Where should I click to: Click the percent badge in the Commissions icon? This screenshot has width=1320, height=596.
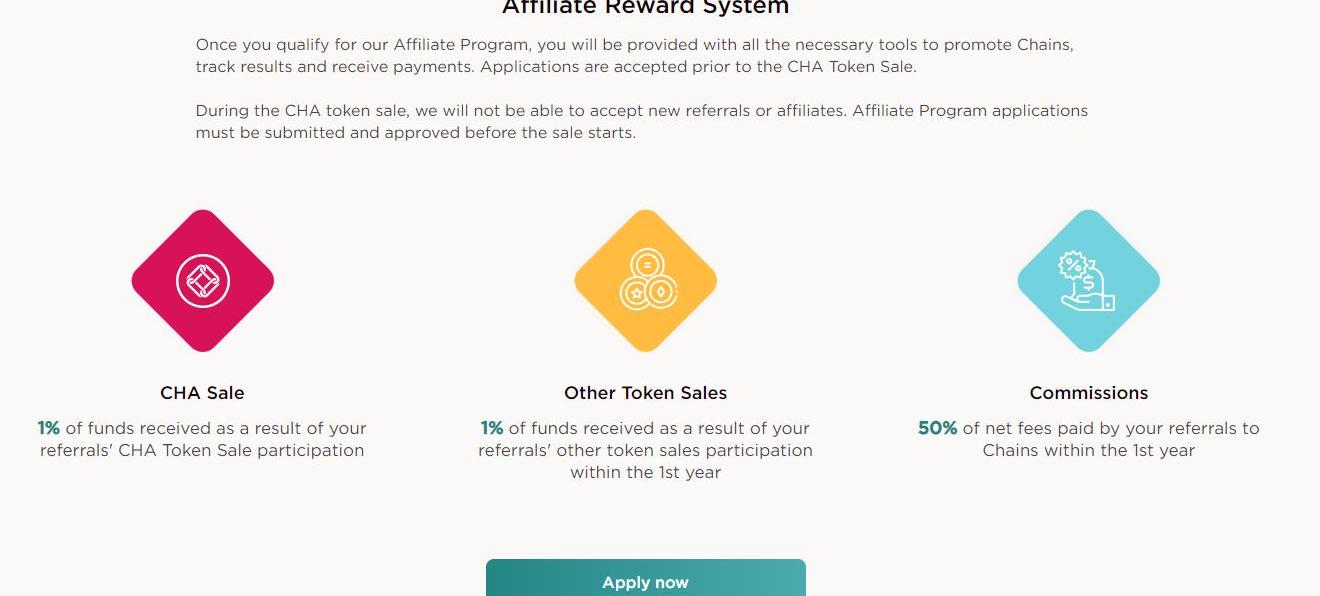[1072, 266]
